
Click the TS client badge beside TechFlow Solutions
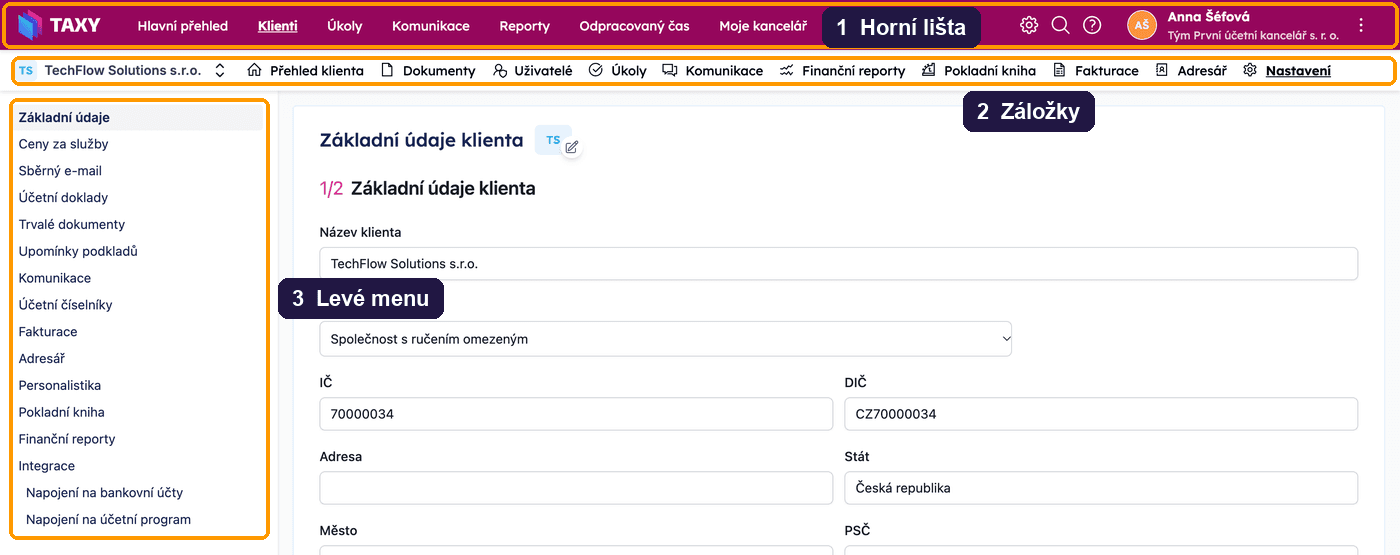coord(26,71)
